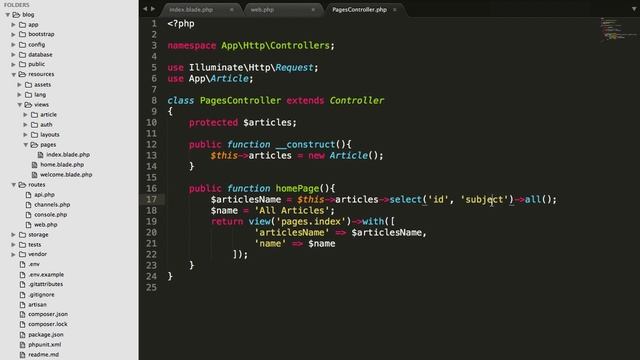
Task: Go to previous tab with left arrow
Action: tap(145, 9)
